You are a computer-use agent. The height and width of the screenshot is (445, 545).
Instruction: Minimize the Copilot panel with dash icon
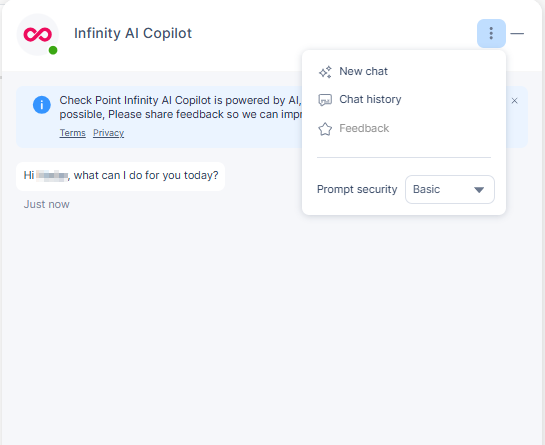pyautogui.click(x=517, y=33)
